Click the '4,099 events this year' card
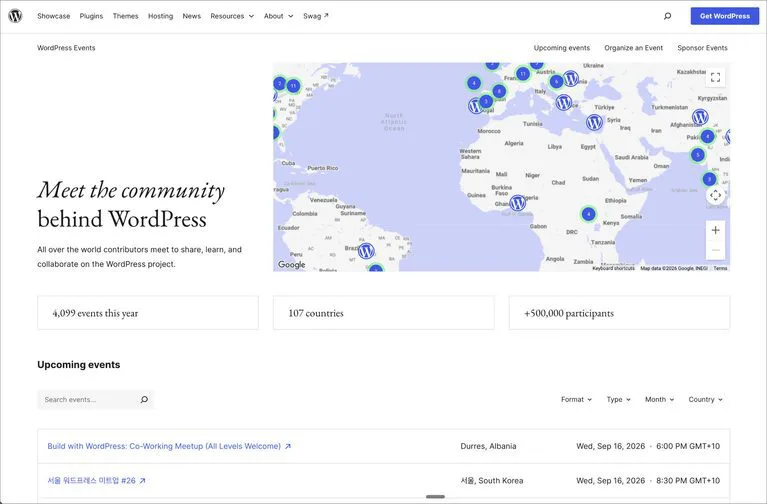 [x=148, y=313]
